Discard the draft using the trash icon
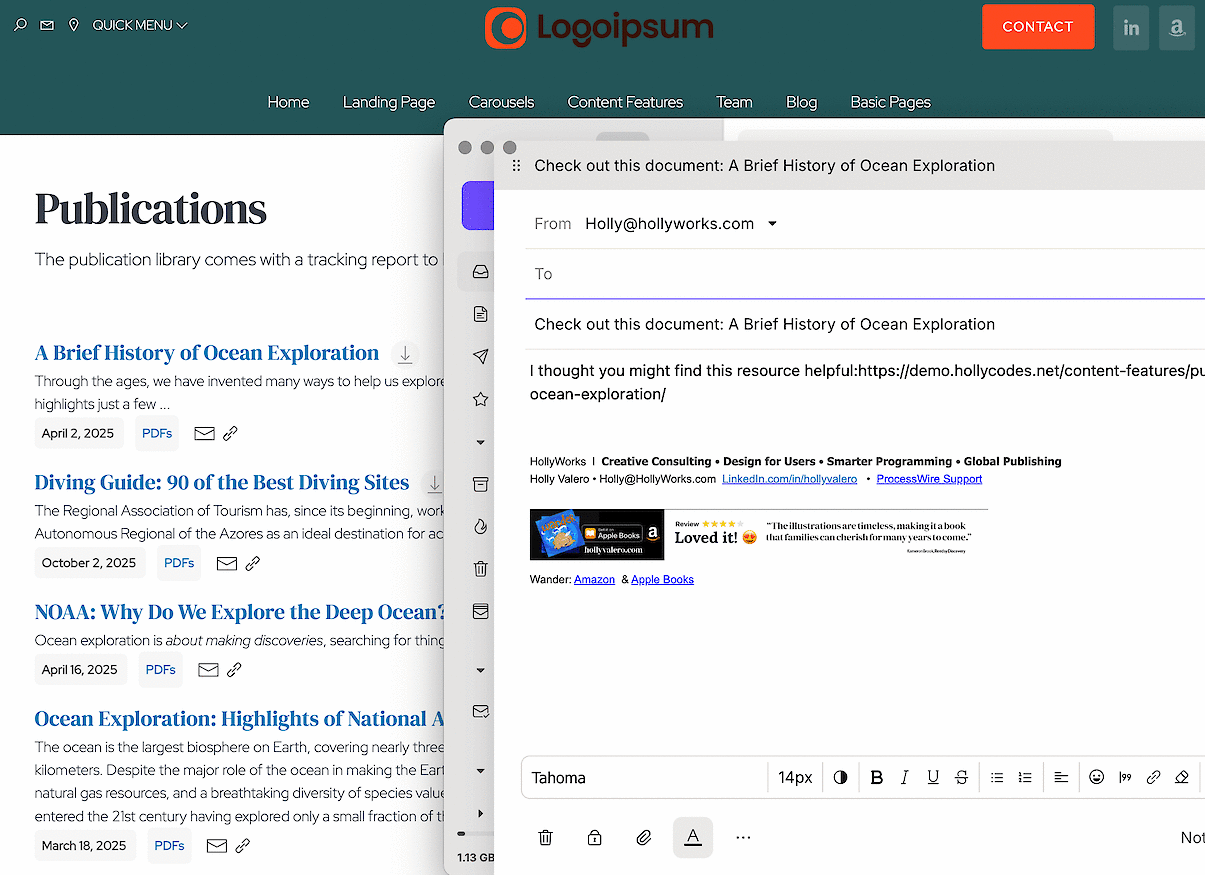The height and width of the screenshot is (875, 1205). click(545, 838)
